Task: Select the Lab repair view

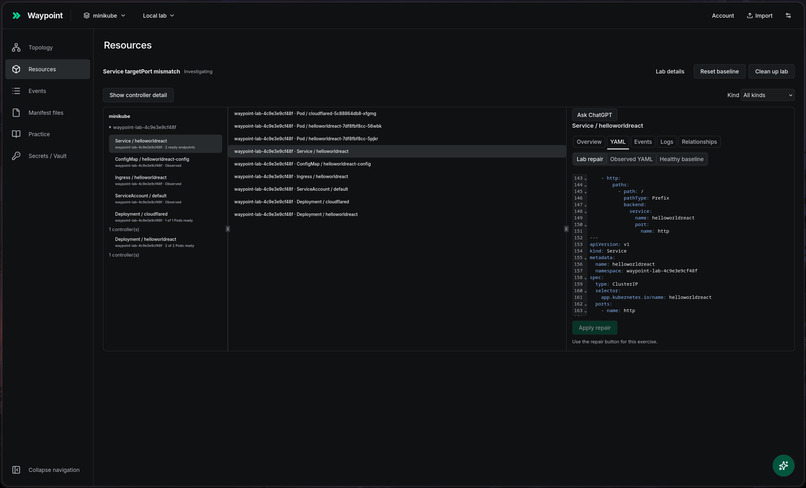Action: click(590, 159)
